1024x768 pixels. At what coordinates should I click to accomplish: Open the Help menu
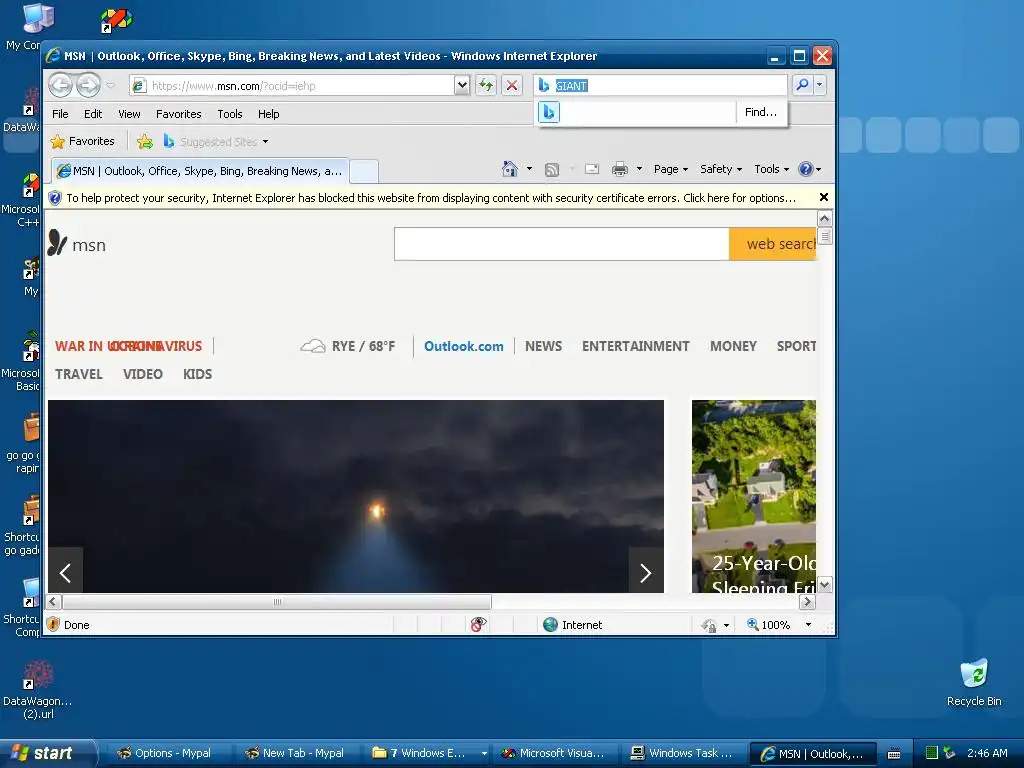268,114
